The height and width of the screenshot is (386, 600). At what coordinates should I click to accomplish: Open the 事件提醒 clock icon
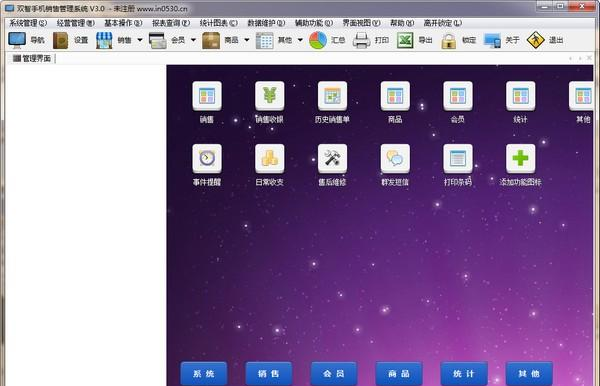(x=207, y=158)
